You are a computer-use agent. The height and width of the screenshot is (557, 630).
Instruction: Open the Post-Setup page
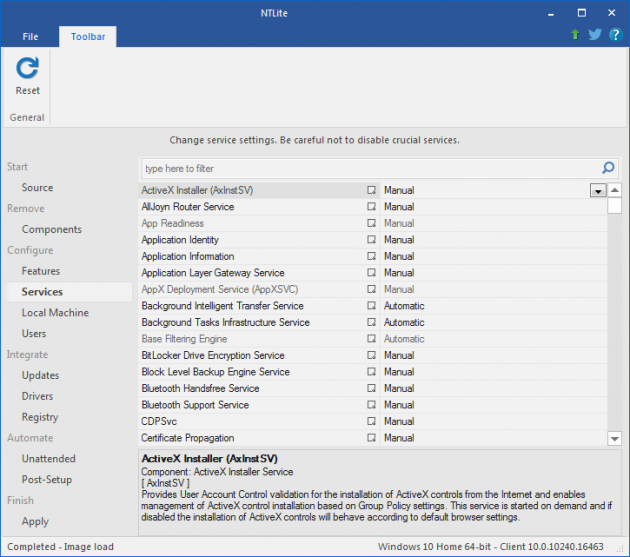click(47, 480)
